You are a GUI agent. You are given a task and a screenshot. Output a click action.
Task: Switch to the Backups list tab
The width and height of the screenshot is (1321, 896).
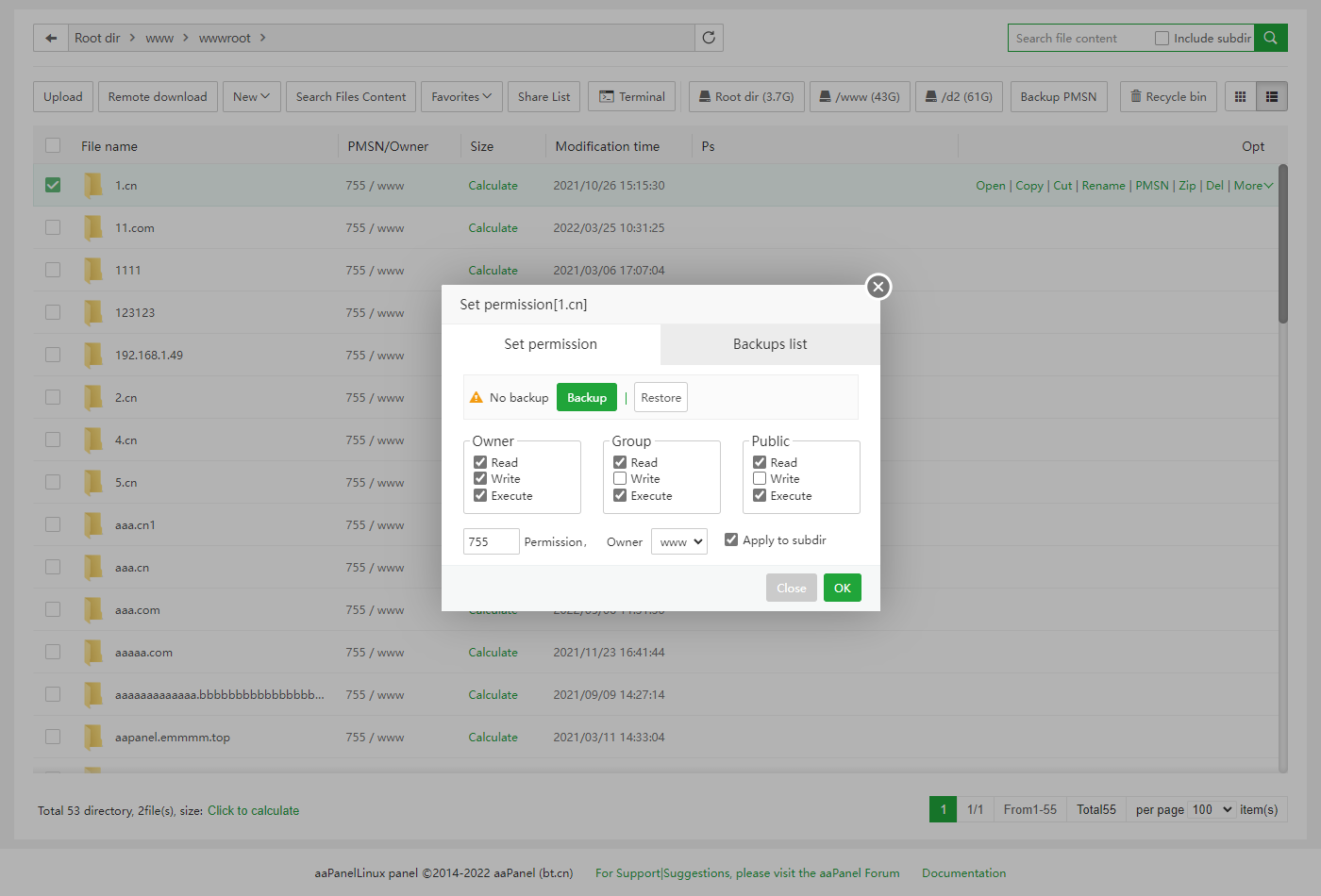point(770,344)
